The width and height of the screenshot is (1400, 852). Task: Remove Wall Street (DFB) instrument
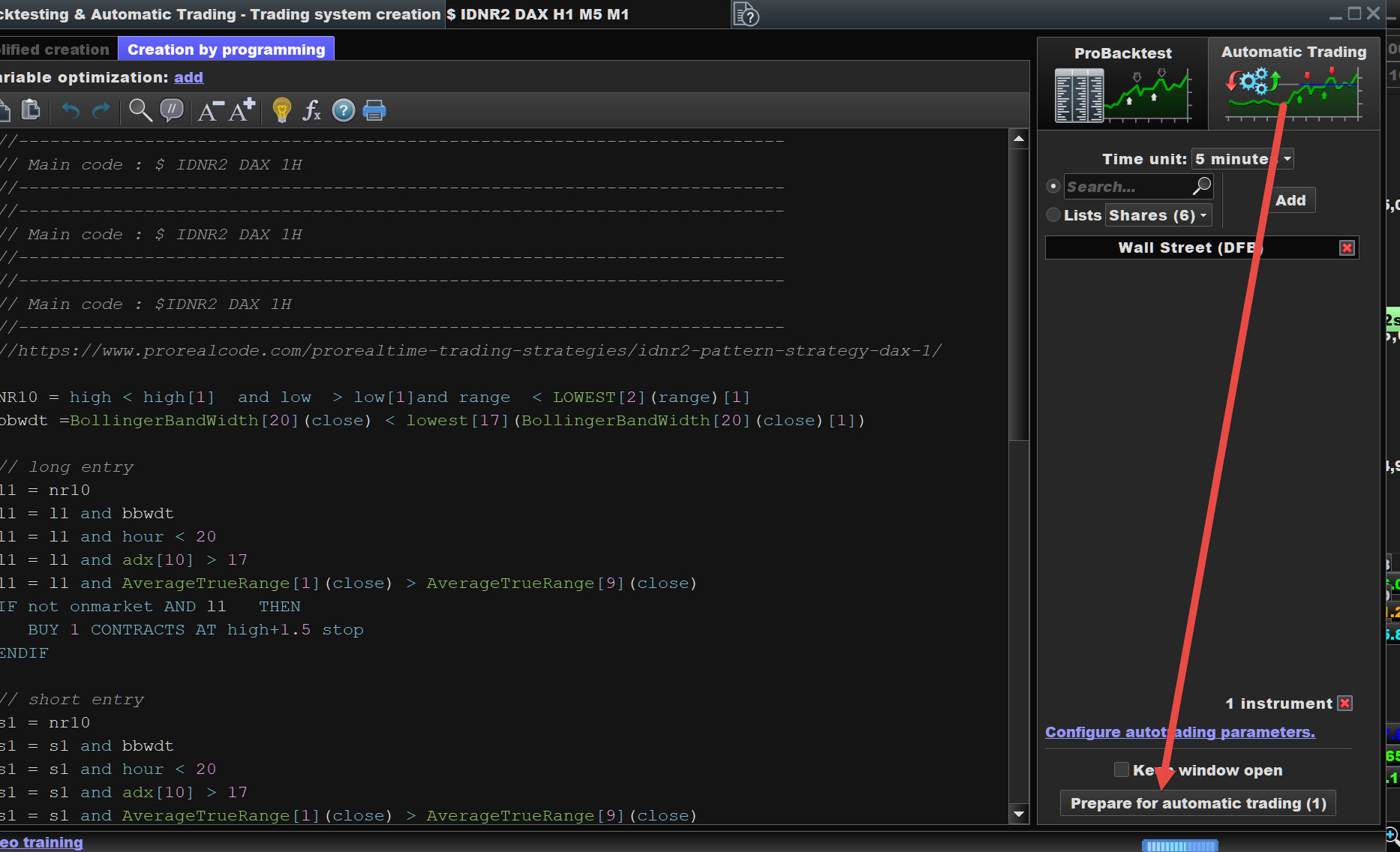click(x=1347, y=248)
